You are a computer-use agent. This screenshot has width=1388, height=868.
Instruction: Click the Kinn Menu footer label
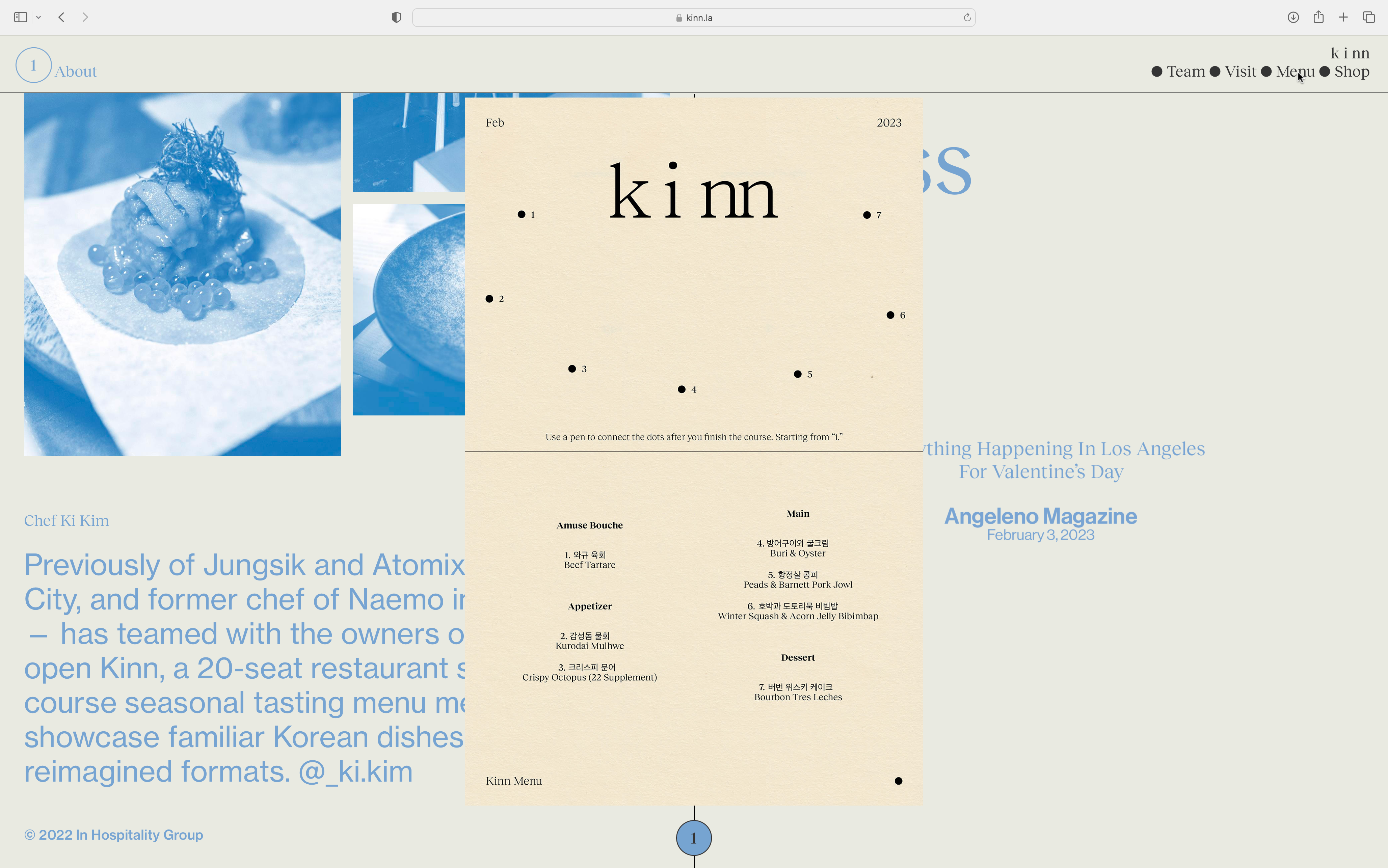[x=514, y=781]
